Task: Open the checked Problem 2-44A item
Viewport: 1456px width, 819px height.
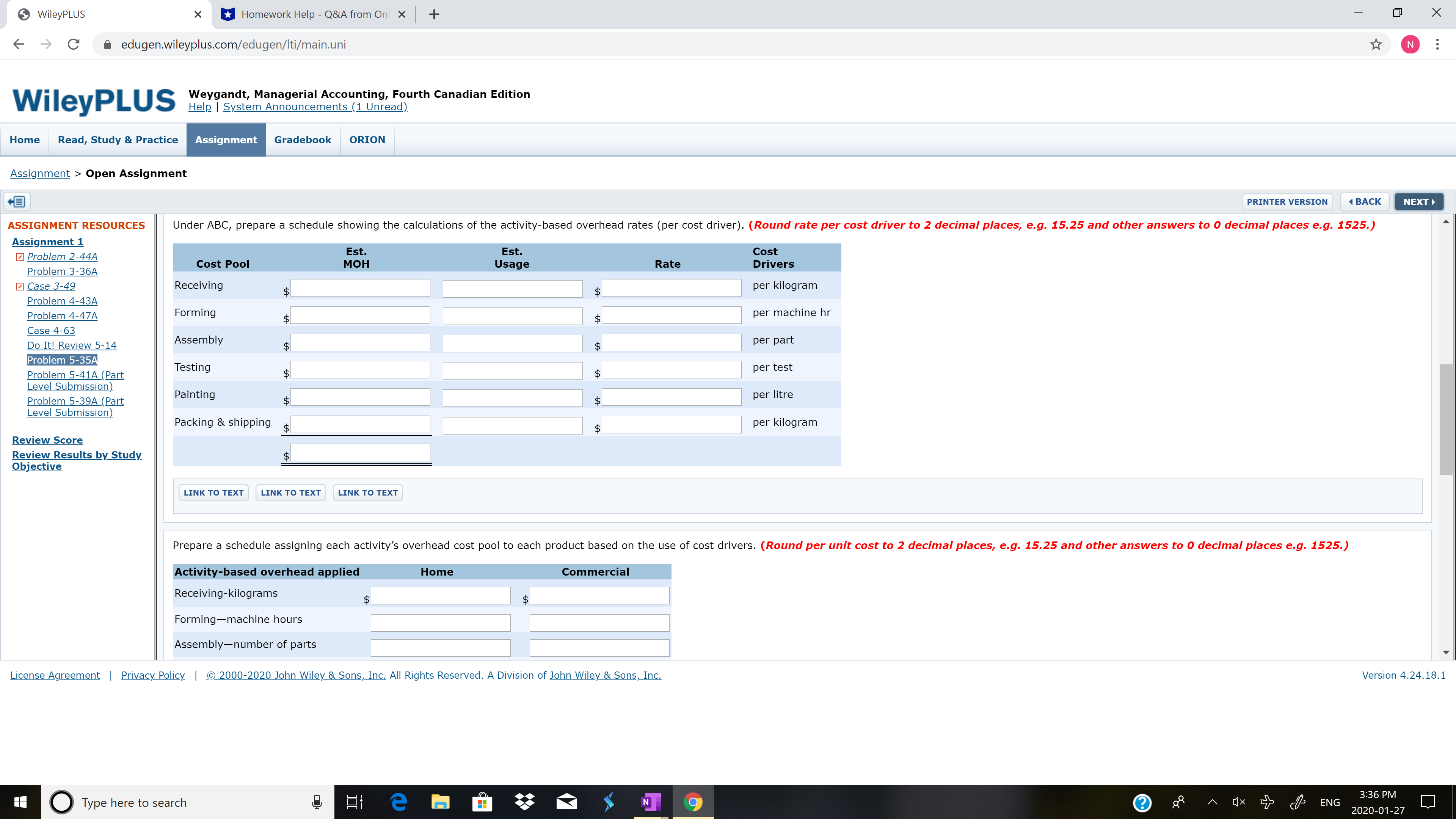Action: click(62, 257)
